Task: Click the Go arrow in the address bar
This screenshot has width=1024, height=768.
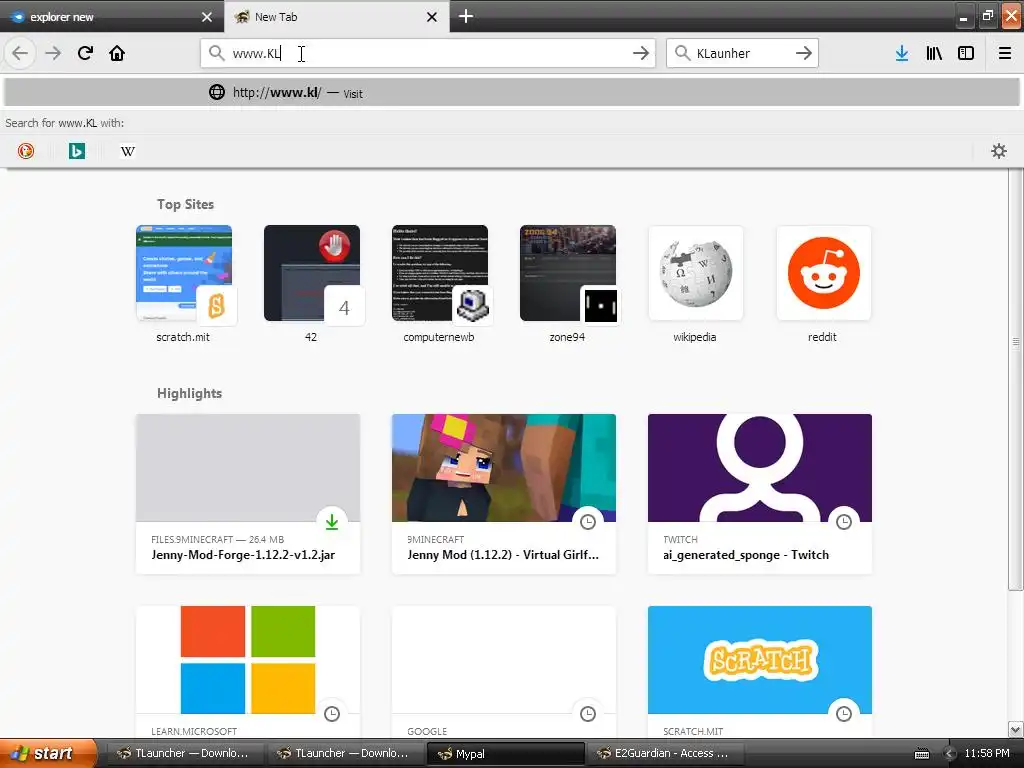Action: 641,53
